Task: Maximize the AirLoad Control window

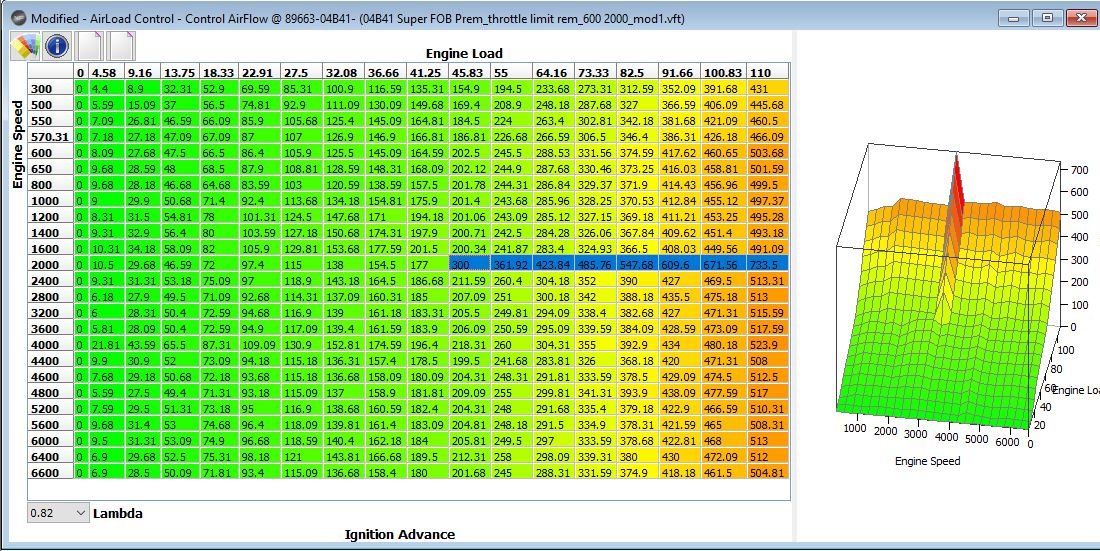Action: tap(1048, 18)
